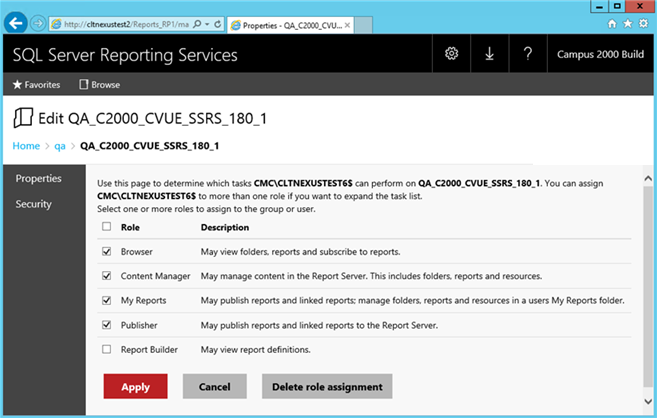The width and height of the screenshot is (657, 418).
Task: Open Browse in the SSRS menu bar
Action: pos(100,85)
